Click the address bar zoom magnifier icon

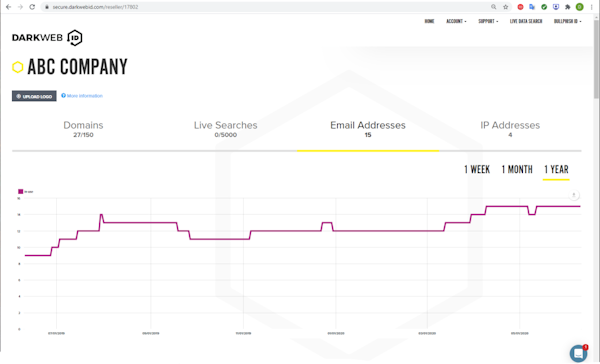[494, 7]
